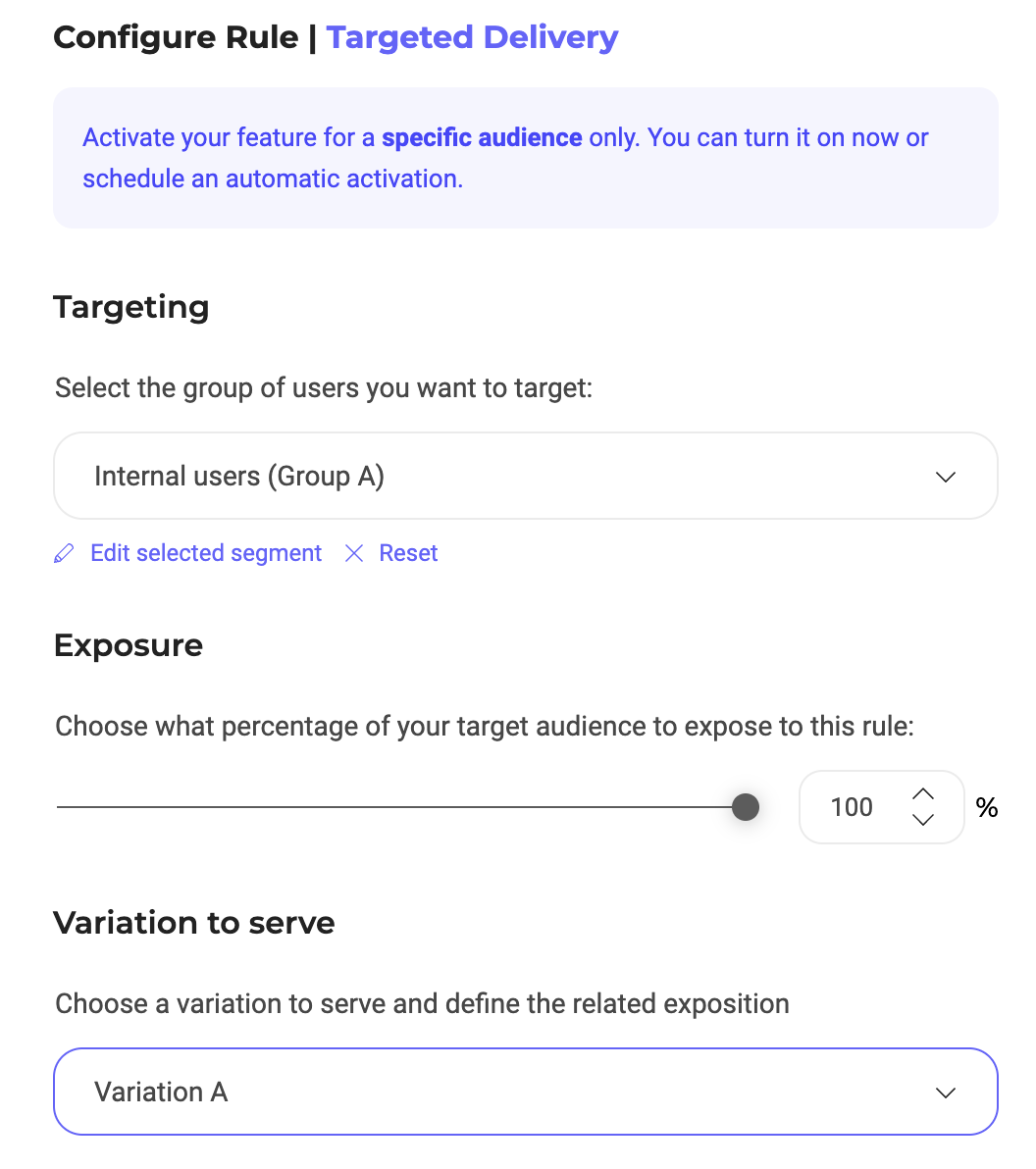Click the Configure Rule title text
The width and height of the screenshot is (1036, 1169).
click(176, 38)
